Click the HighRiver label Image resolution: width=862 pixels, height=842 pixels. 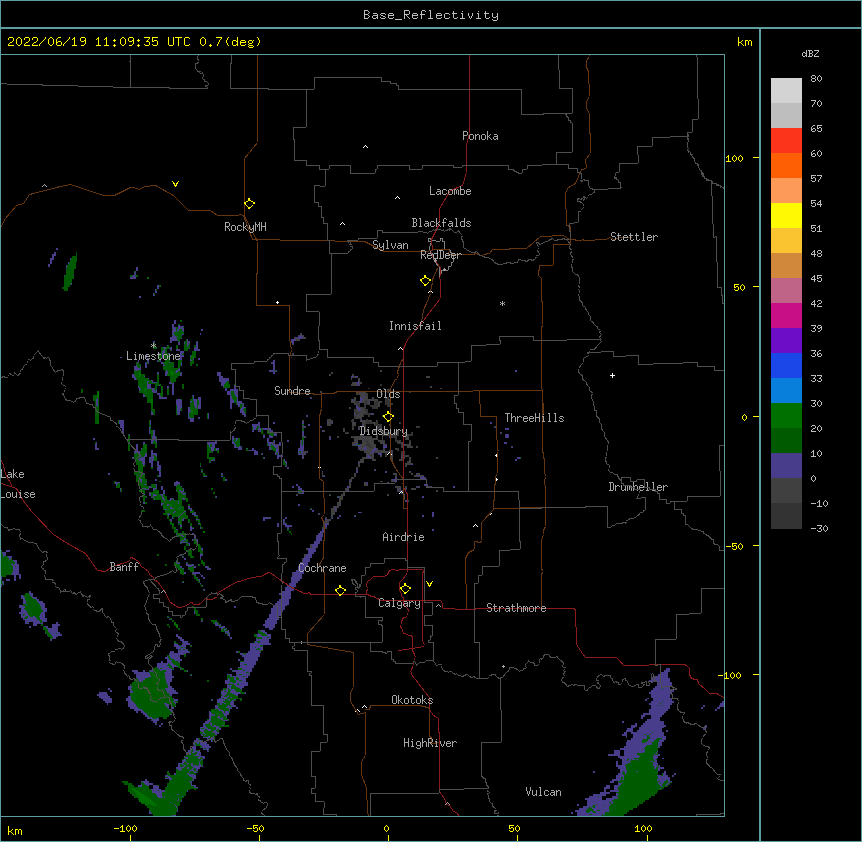click(x=430, y=743)
